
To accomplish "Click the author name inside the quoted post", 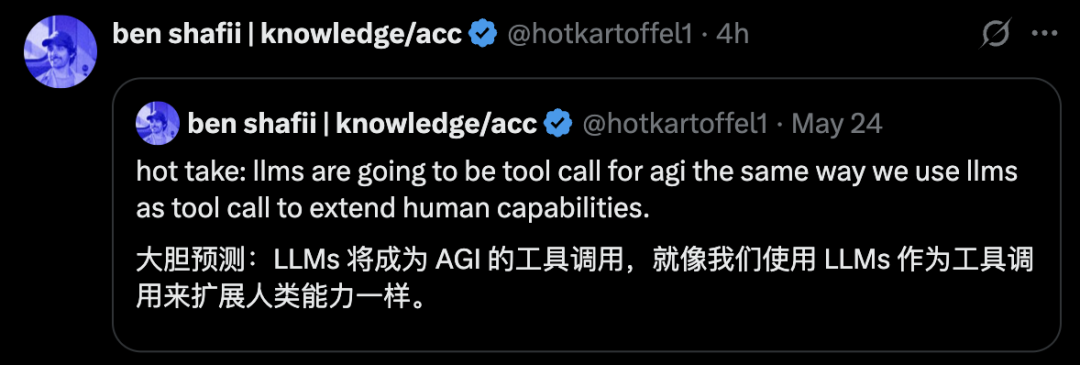I will tap(362, 123).
